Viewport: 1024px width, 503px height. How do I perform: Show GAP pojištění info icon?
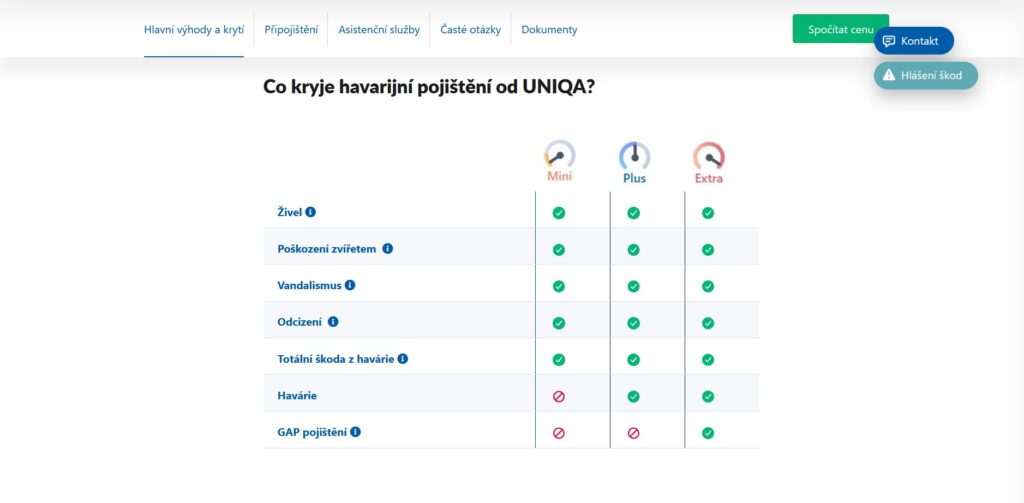355,432
